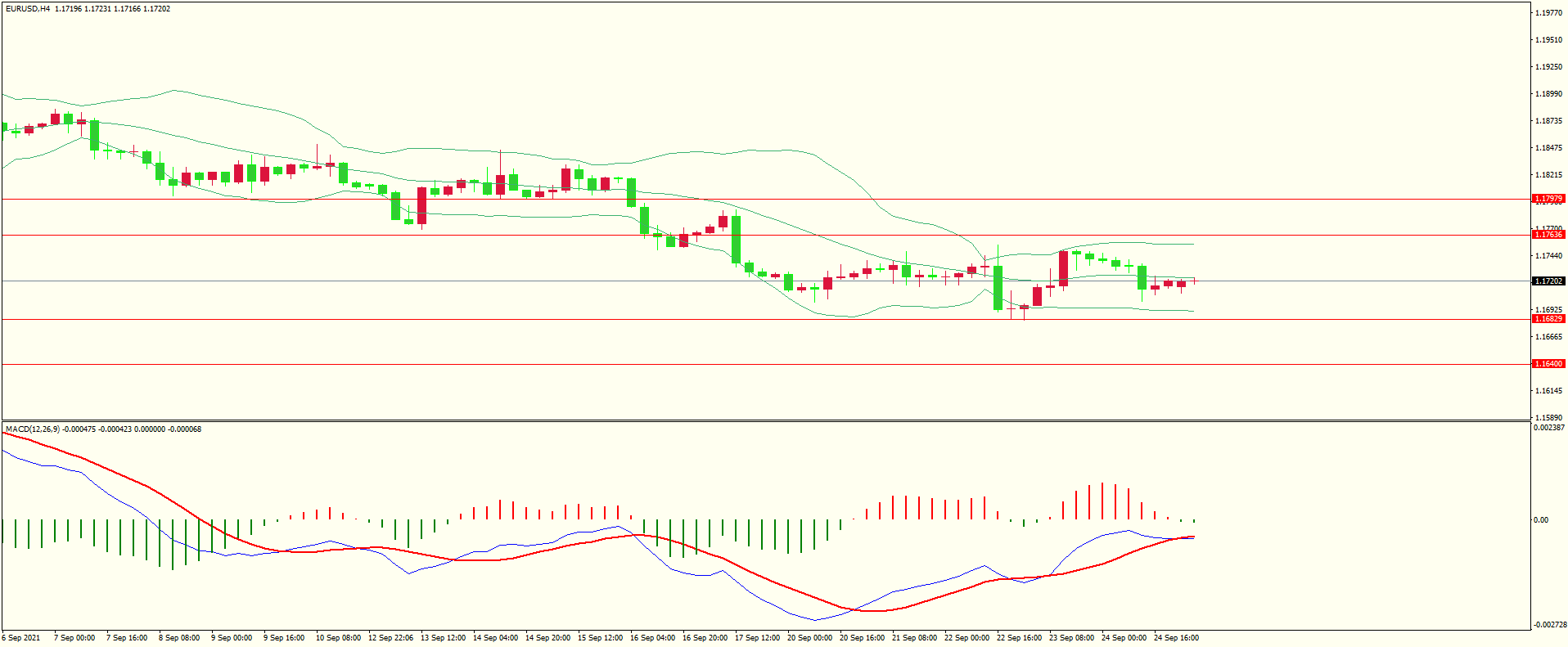
Task: Click the 1.16145 price axis label
Action: point(1548,391)
